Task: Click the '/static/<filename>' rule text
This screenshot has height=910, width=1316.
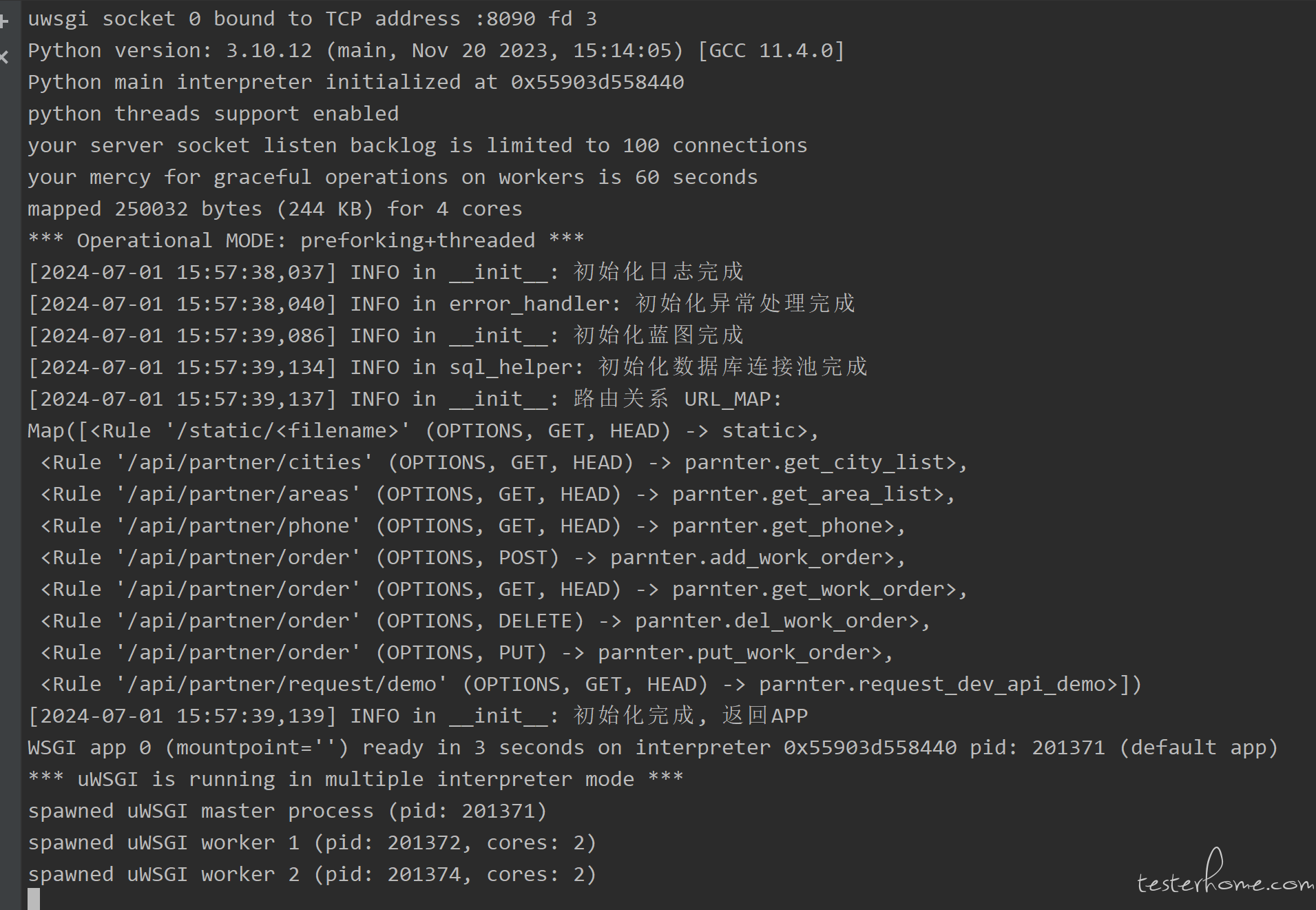Action: (x=288, y=431)
